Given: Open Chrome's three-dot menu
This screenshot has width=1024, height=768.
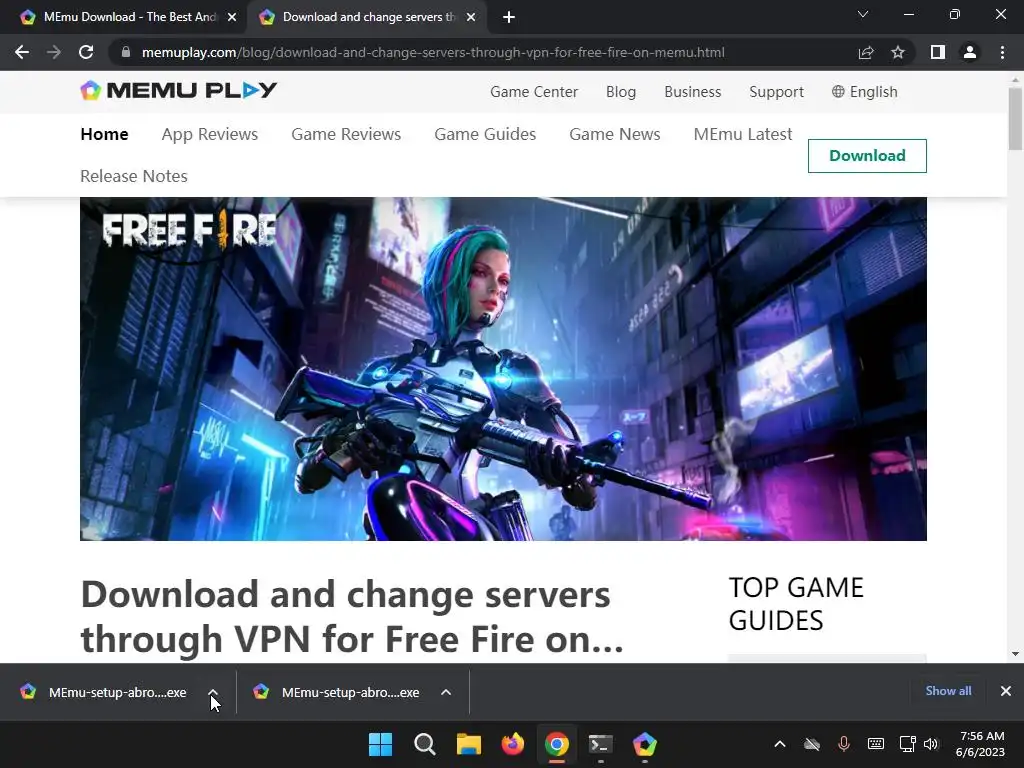Looking at the screenshot, I should click(1002, 52).
